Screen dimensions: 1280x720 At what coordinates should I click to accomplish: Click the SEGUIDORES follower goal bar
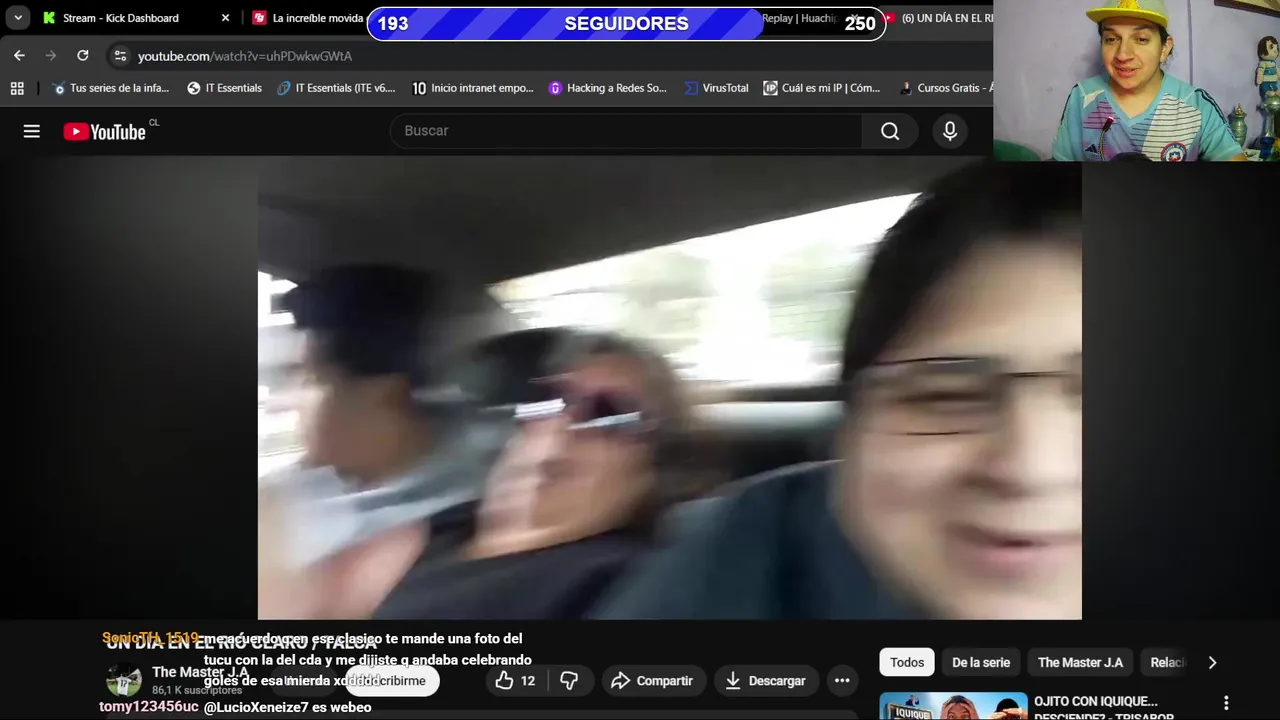[626, 23]
